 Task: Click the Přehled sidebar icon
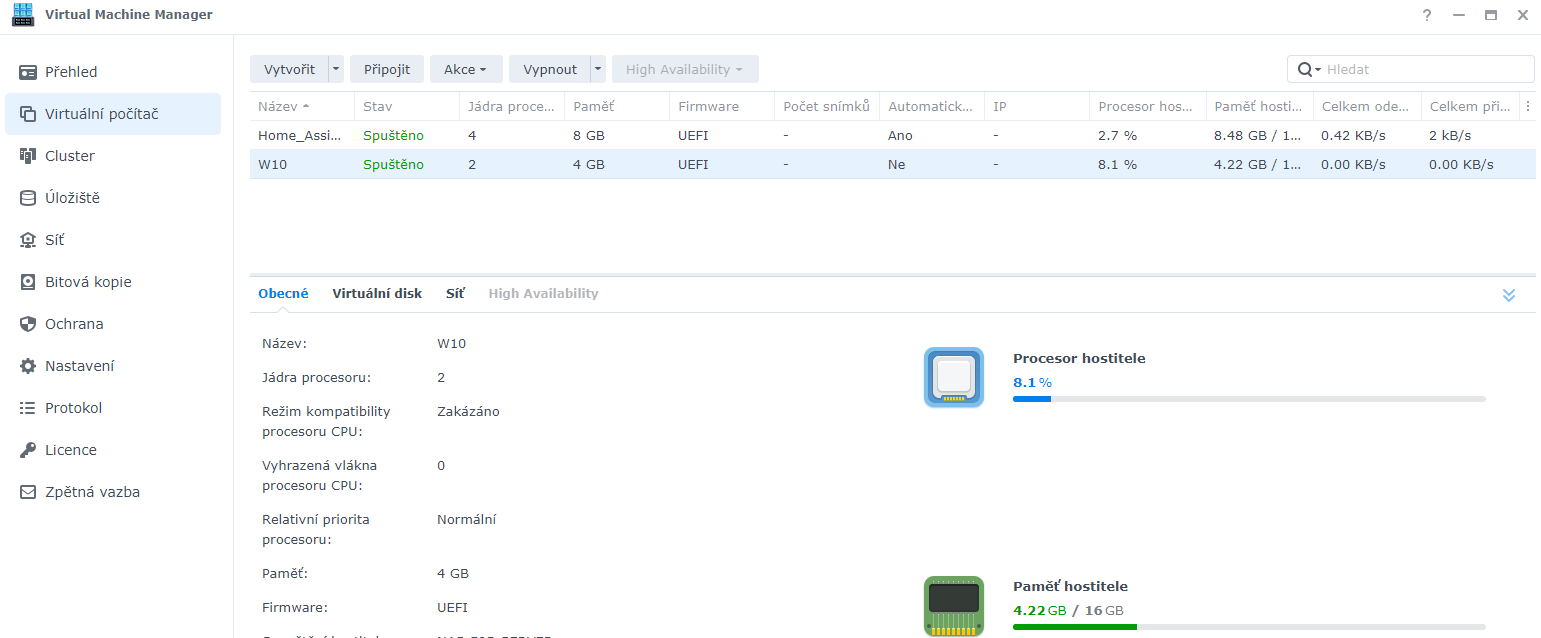coord(28,72)
